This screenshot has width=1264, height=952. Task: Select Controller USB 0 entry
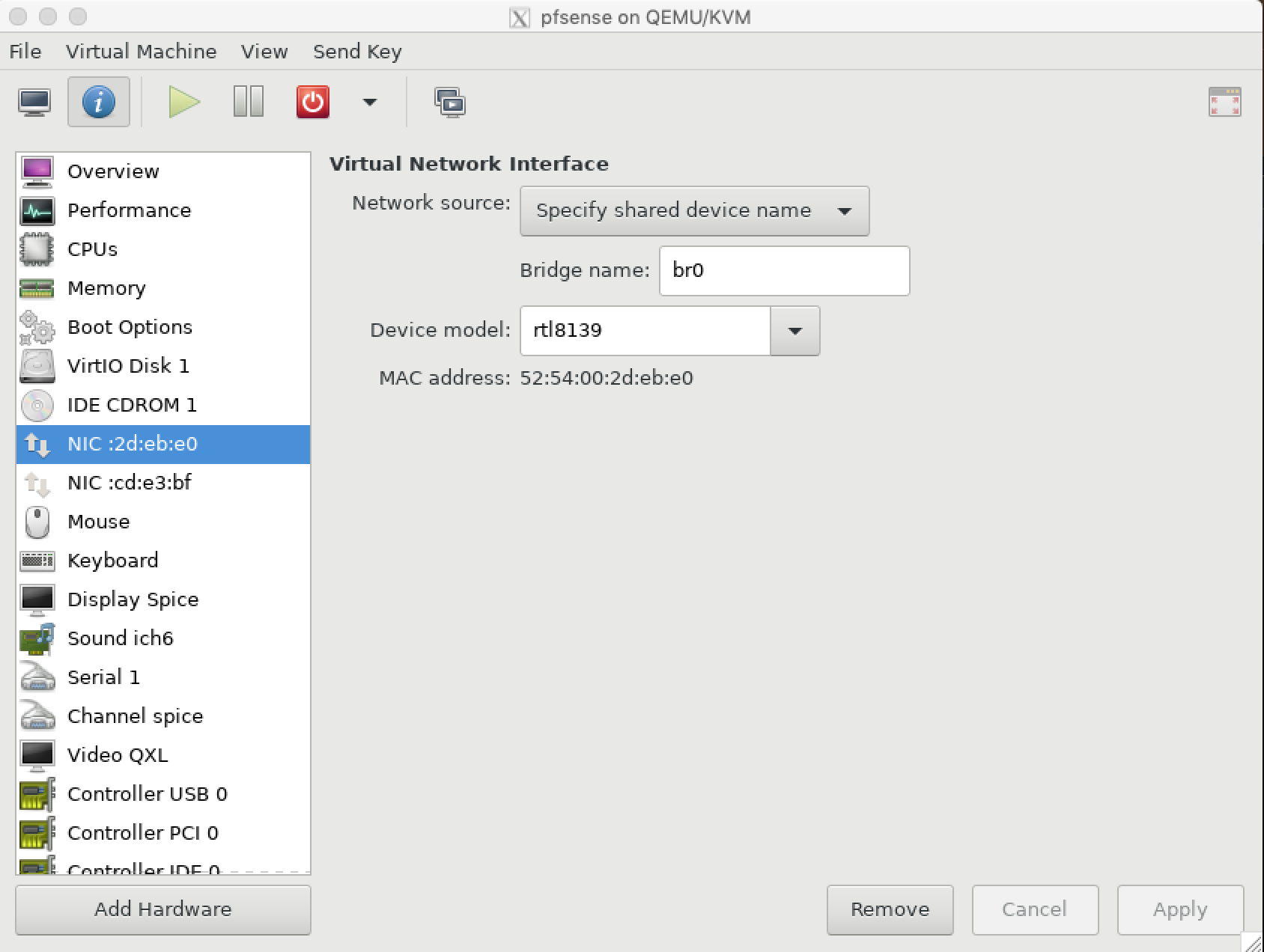[163, 794]
